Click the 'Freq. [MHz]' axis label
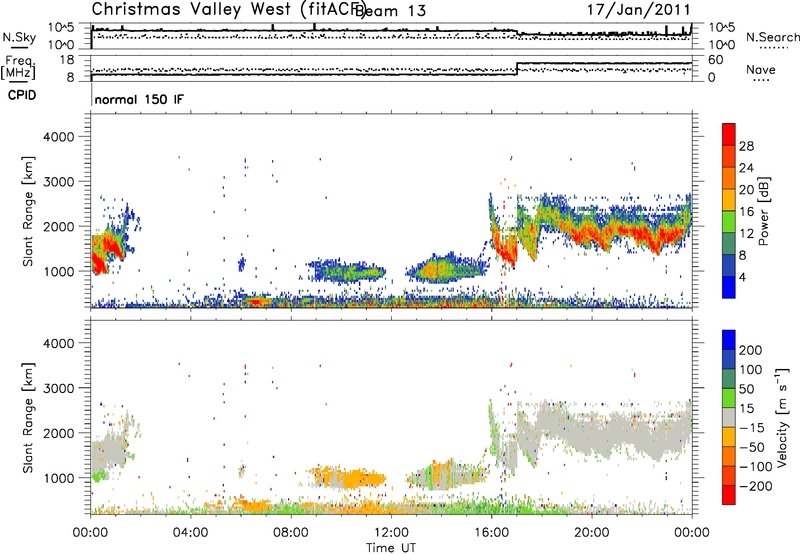 coord(18,68)
